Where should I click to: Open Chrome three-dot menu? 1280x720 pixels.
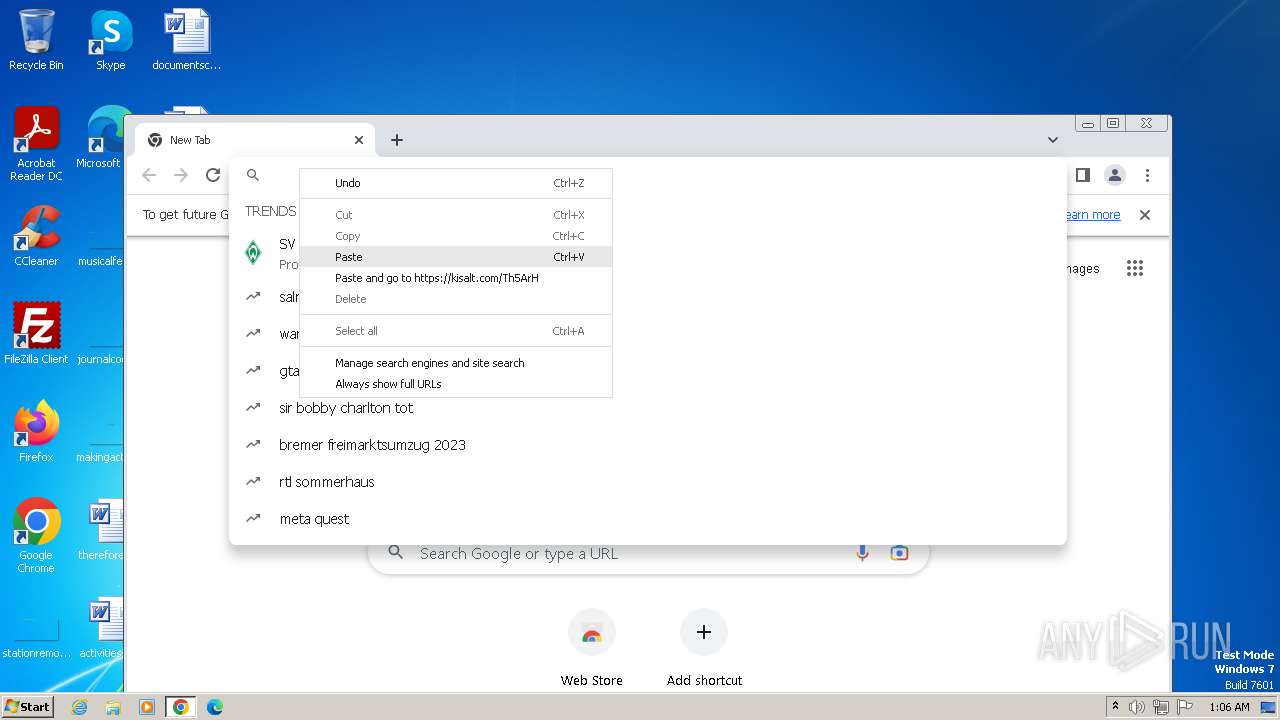(x=1147, y=175)
